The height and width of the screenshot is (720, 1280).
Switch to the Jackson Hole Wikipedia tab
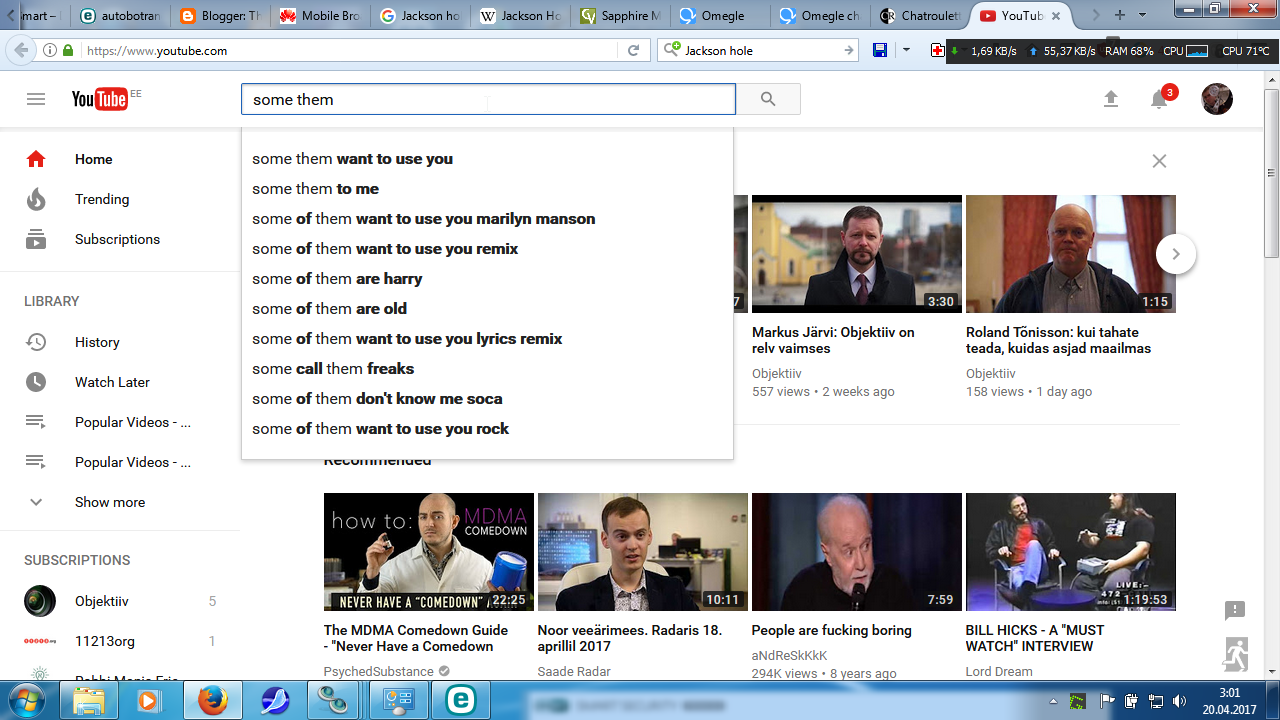pos(519,16)
